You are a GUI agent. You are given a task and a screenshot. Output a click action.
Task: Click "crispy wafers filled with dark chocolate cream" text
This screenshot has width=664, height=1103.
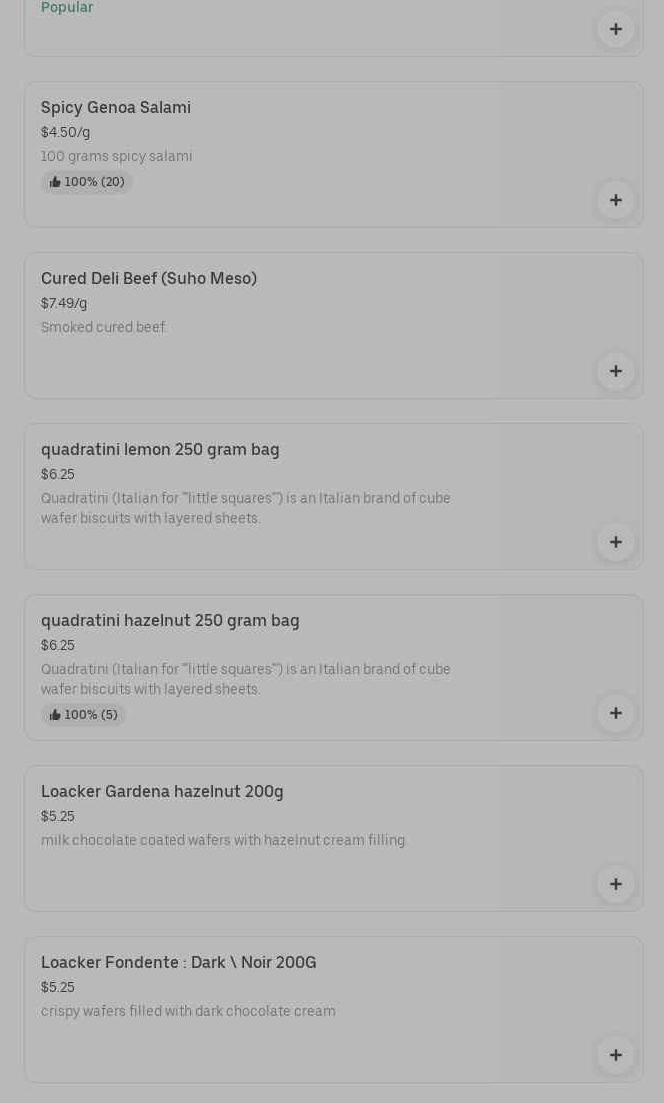(188, 1011)
